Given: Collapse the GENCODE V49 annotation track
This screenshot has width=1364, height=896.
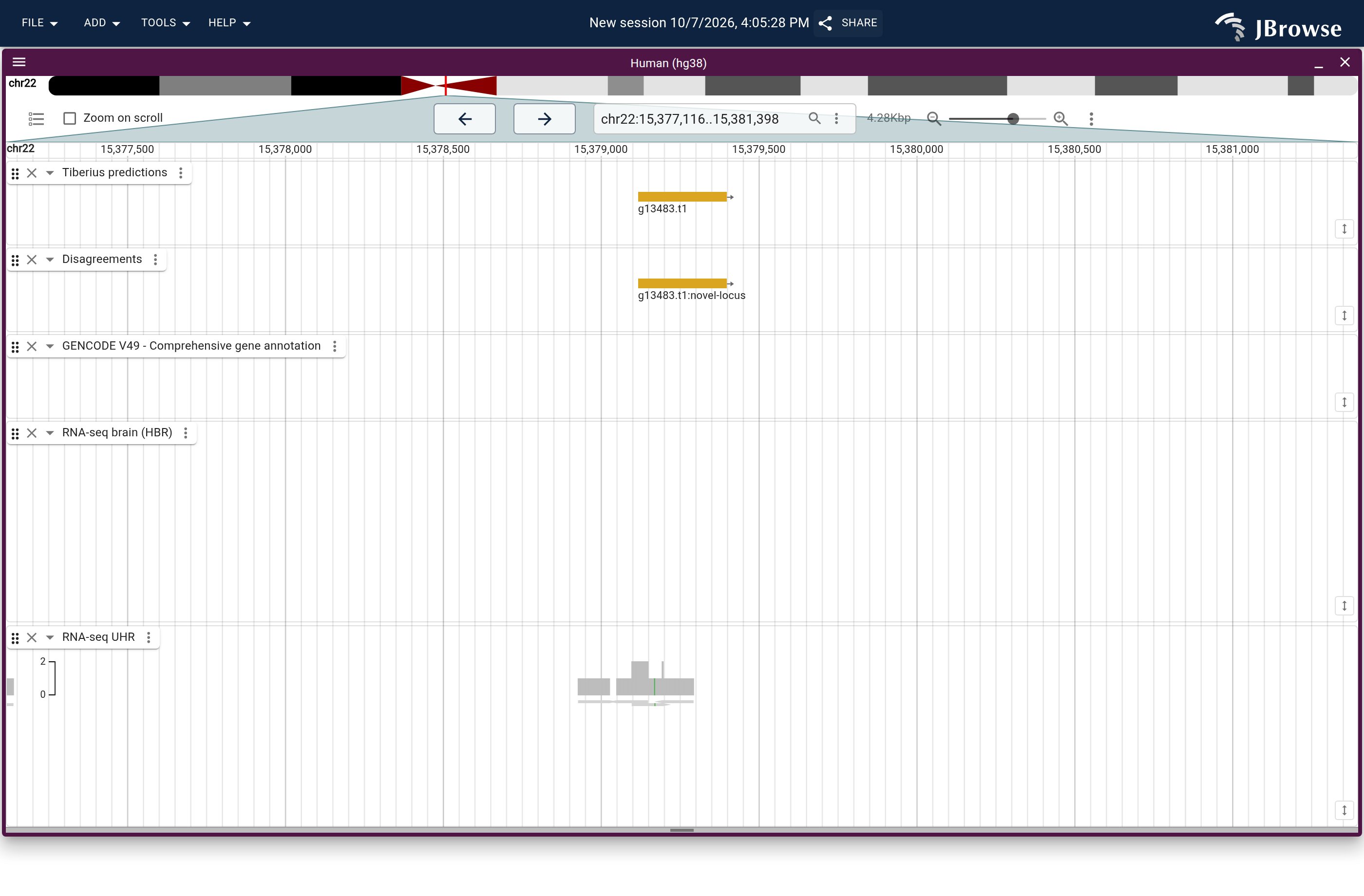Looking at the screenshot, I should [50, 346].
